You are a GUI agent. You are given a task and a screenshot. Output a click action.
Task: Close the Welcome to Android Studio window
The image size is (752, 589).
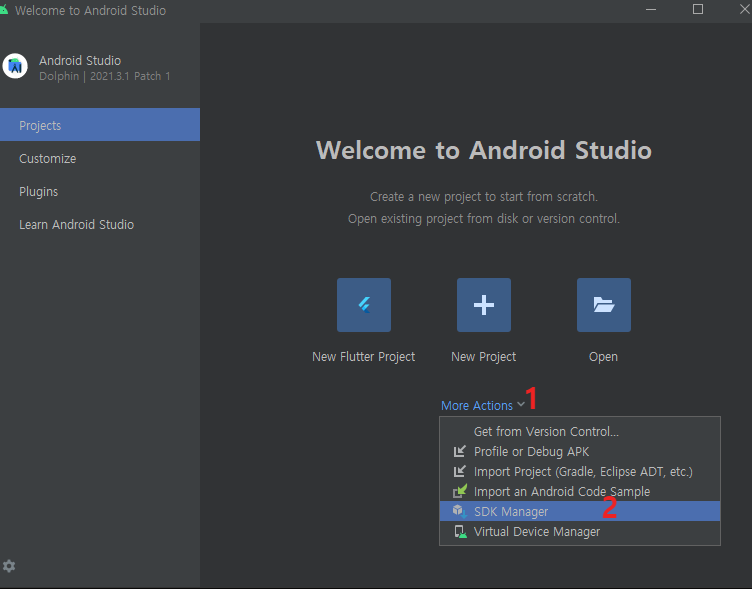[745, 10]
